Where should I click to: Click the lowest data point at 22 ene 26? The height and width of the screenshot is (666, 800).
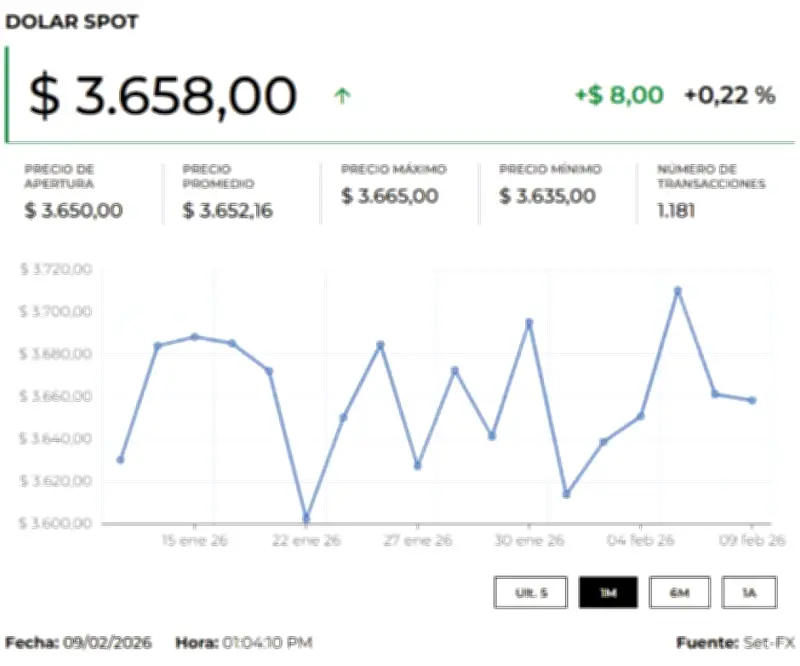(x=306, y=519)
